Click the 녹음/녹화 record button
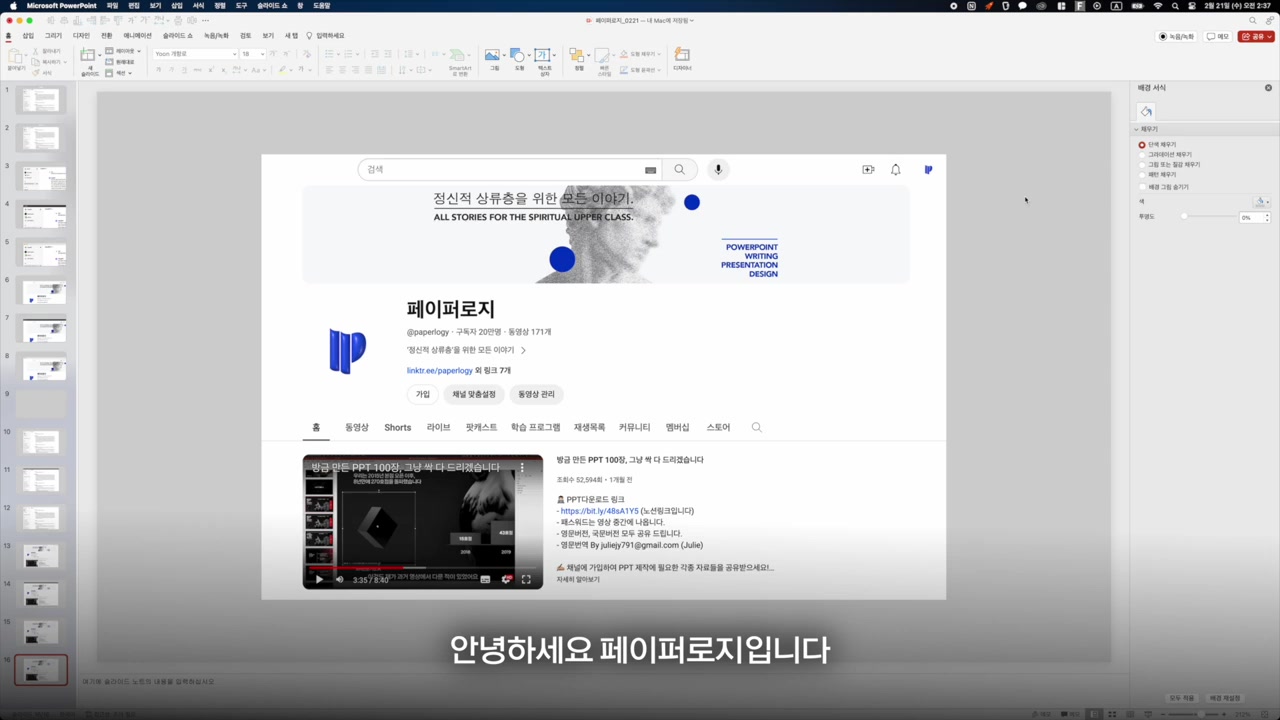Screen dimensions: 1280x720 (1177, 36)
